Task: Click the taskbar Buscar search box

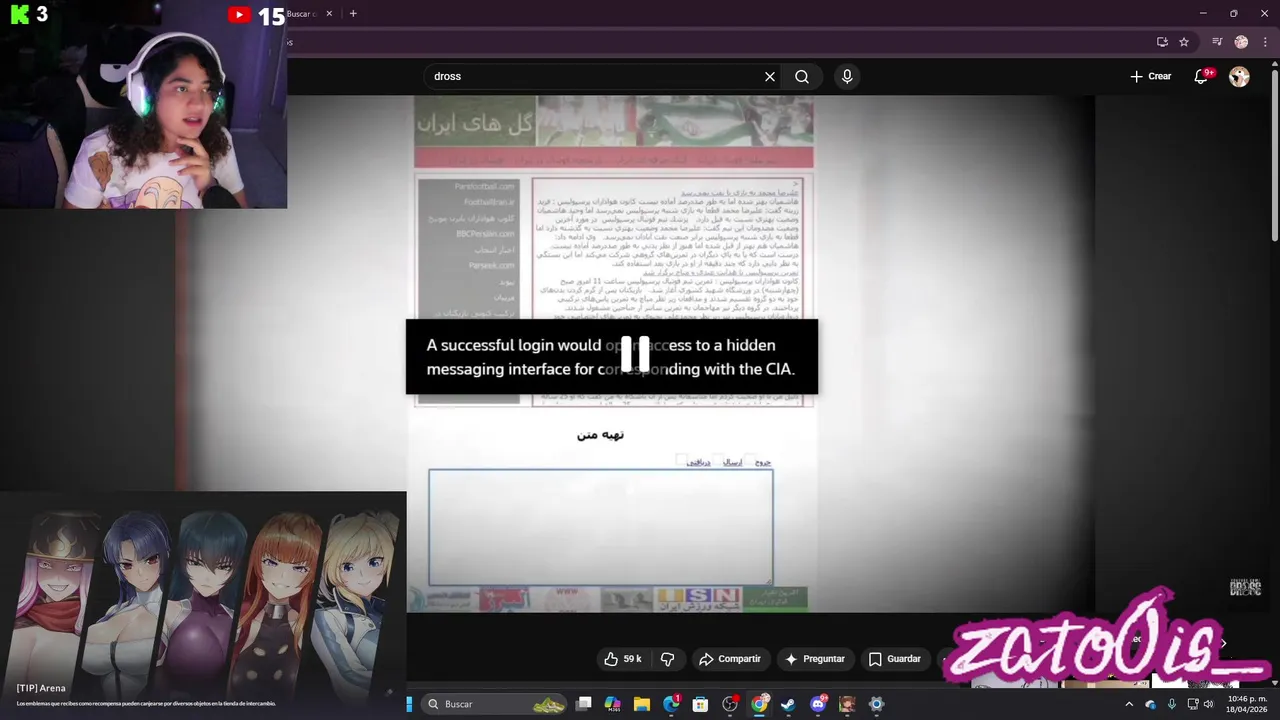Action: [x=496, y=704]
